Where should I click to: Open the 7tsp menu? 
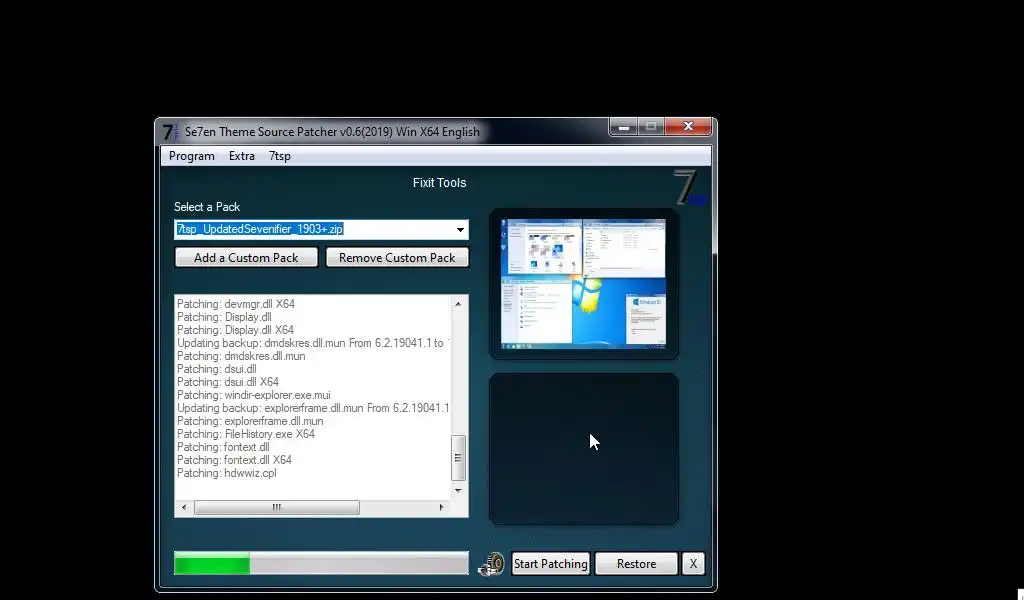(x=280, y=156)
